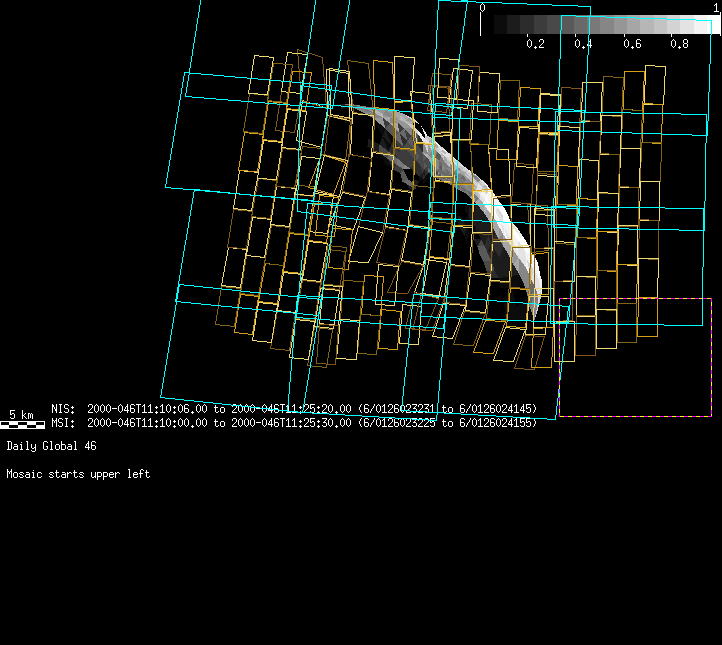
Task: Click the "5 km" scale text
Action: [22, 414]
